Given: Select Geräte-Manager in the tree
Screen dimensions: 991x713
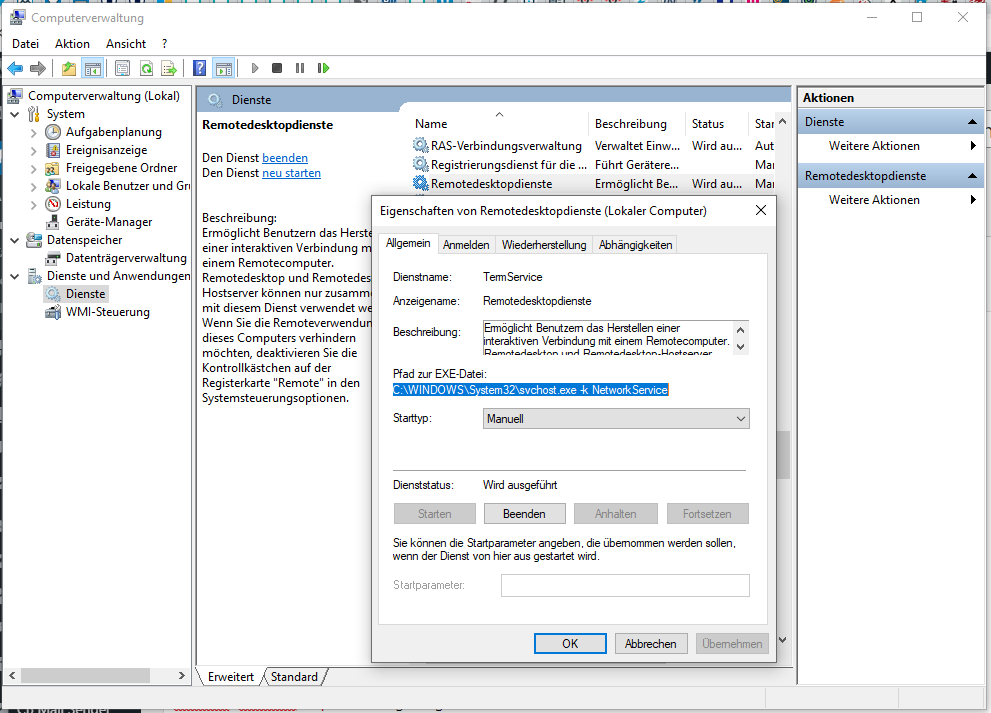Looking at the screenshot, I should [x=109, y=222].
